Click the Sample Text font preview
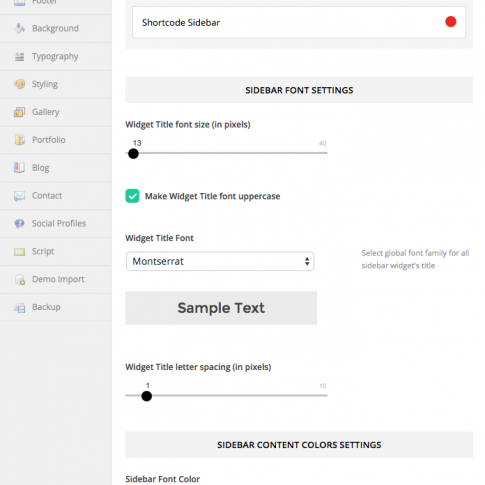The image size is (485, 485). coord(221,308)
